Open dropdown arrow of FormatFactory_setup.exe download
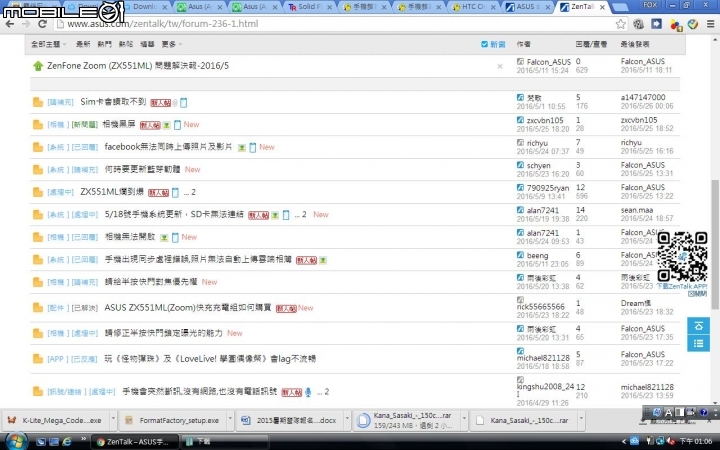This screenshot has height=450, width=720. [x=231, y=420]
